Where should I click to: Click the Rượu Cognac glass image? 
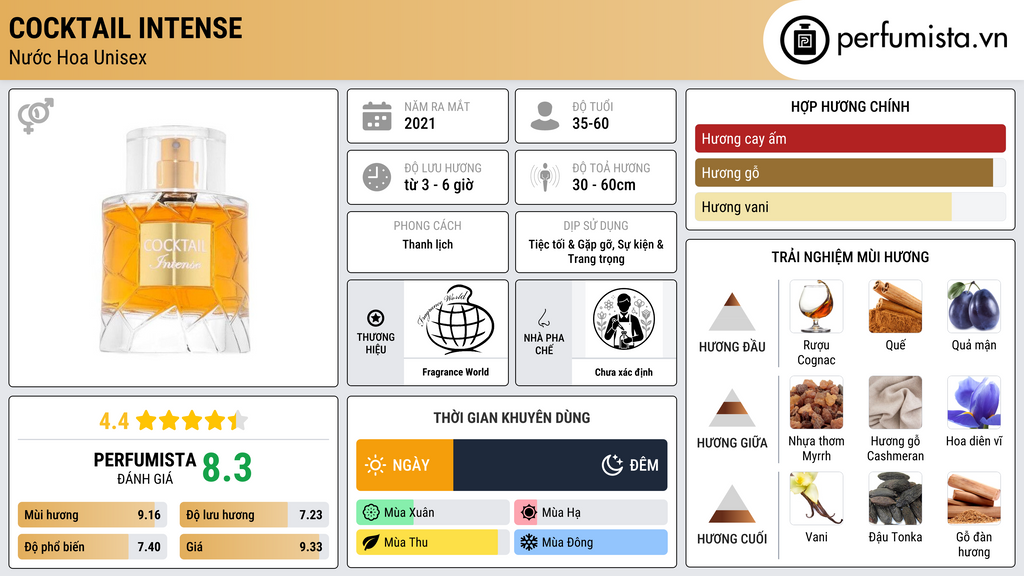(x=816, y=307)
